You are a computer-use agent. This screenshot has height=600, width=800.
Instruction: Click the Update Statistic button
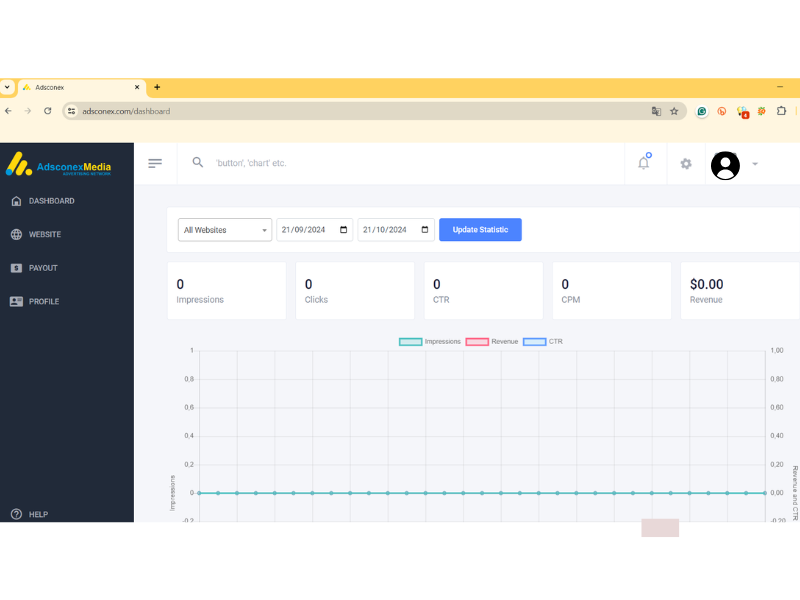[480, 230]
